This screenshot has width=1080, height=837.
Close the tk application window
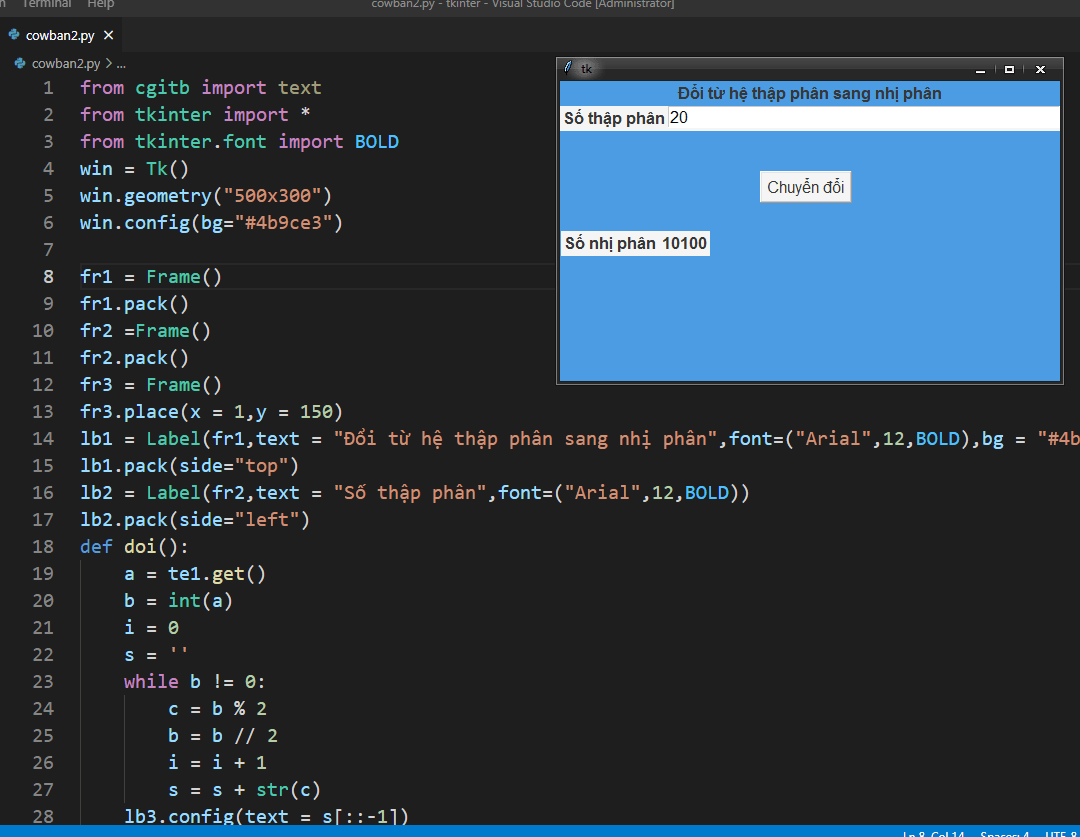pos(1040,69)
